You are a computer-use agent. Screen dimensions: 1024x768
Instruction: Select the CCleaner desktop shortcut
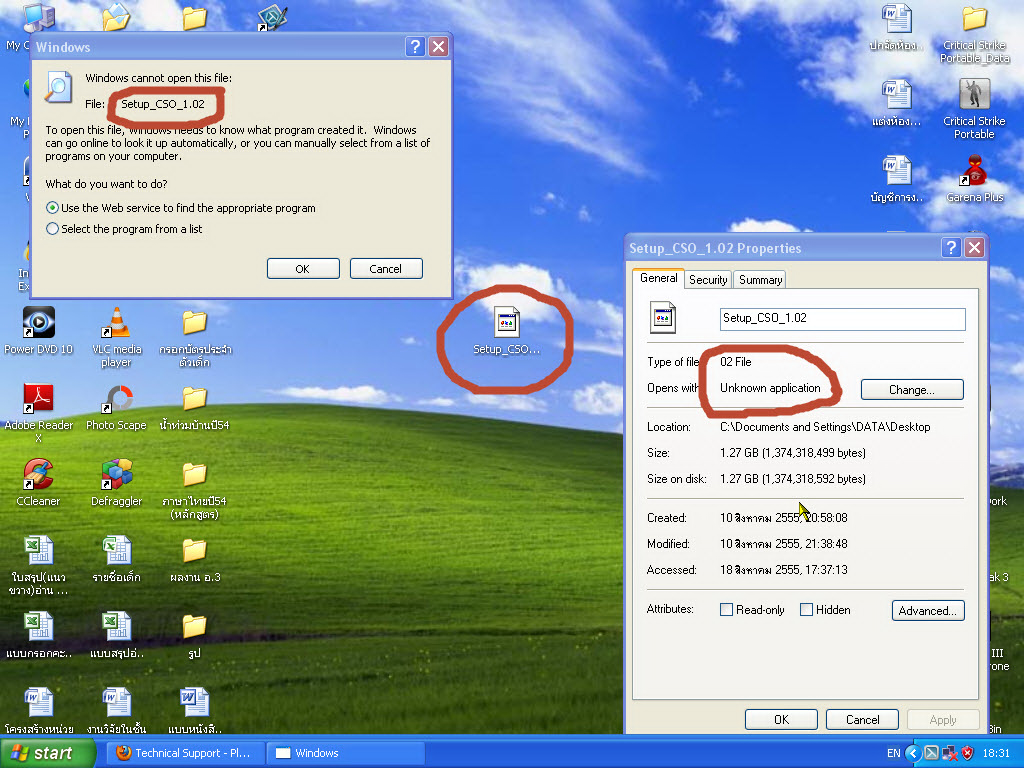click(x=39, y=474)
